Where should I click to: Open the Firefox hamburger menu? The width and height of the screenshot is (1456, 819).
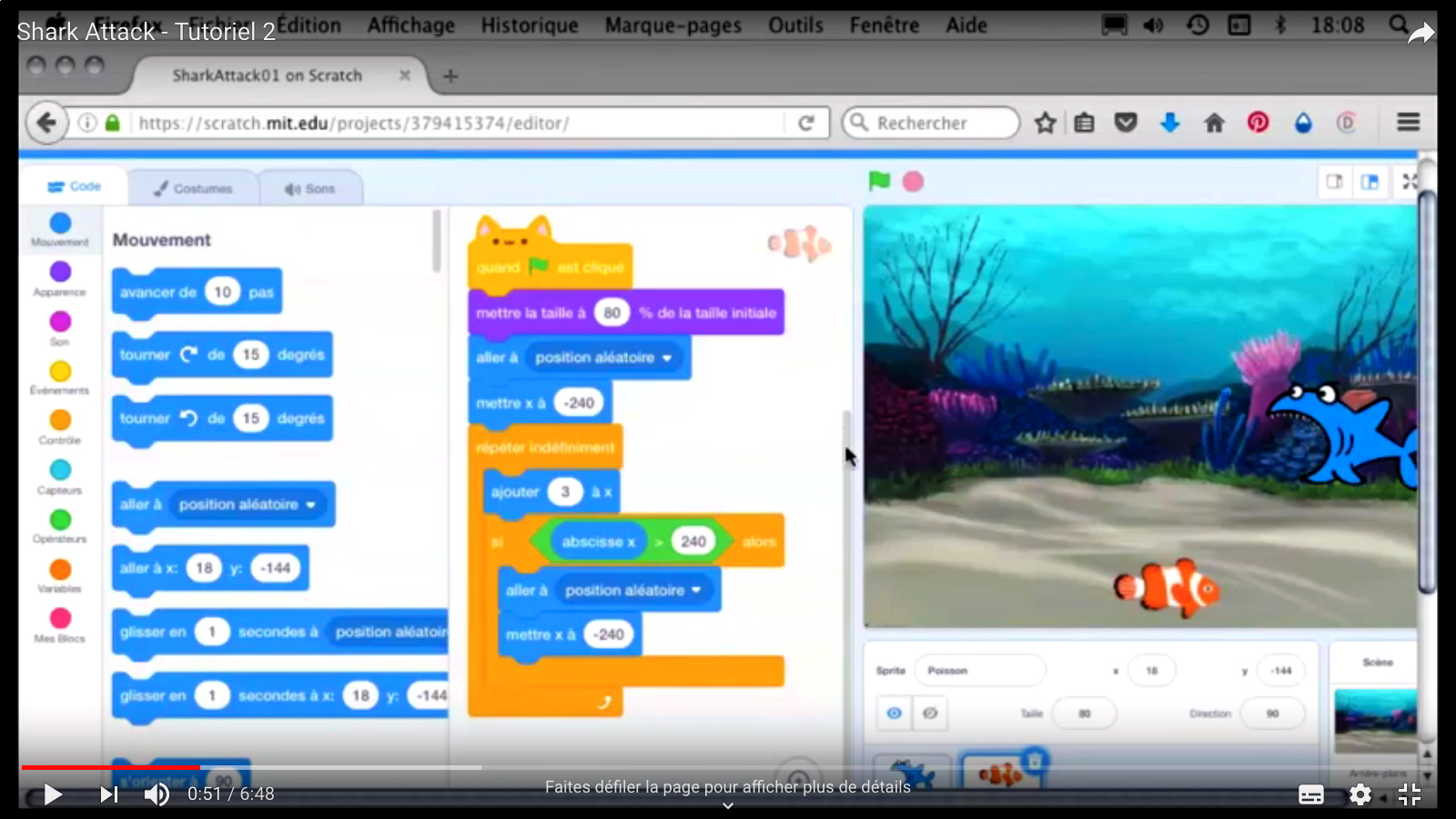click(1409, 122)
